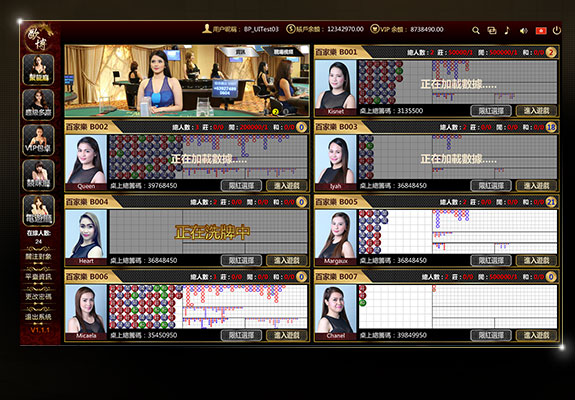575x400 pixels.
Task: Mute the sound speaker icon
Action: [524, 31]
